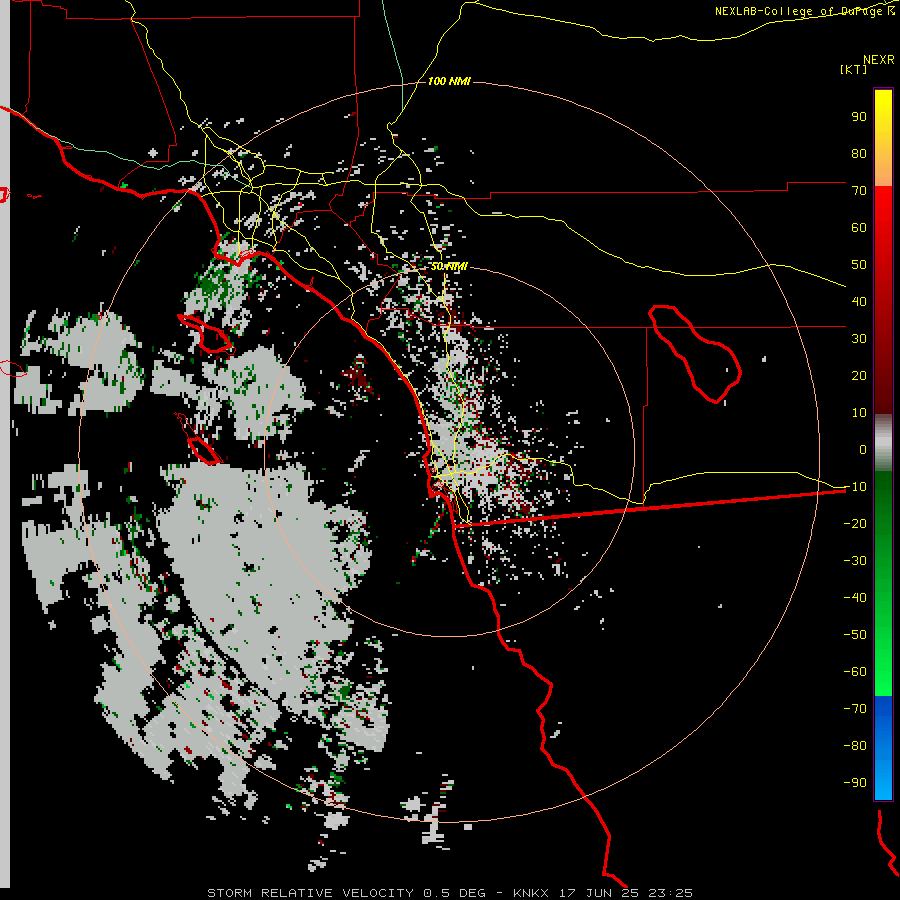
Task: Click the 100 NMI range ring label
Action: pos(449,81)
